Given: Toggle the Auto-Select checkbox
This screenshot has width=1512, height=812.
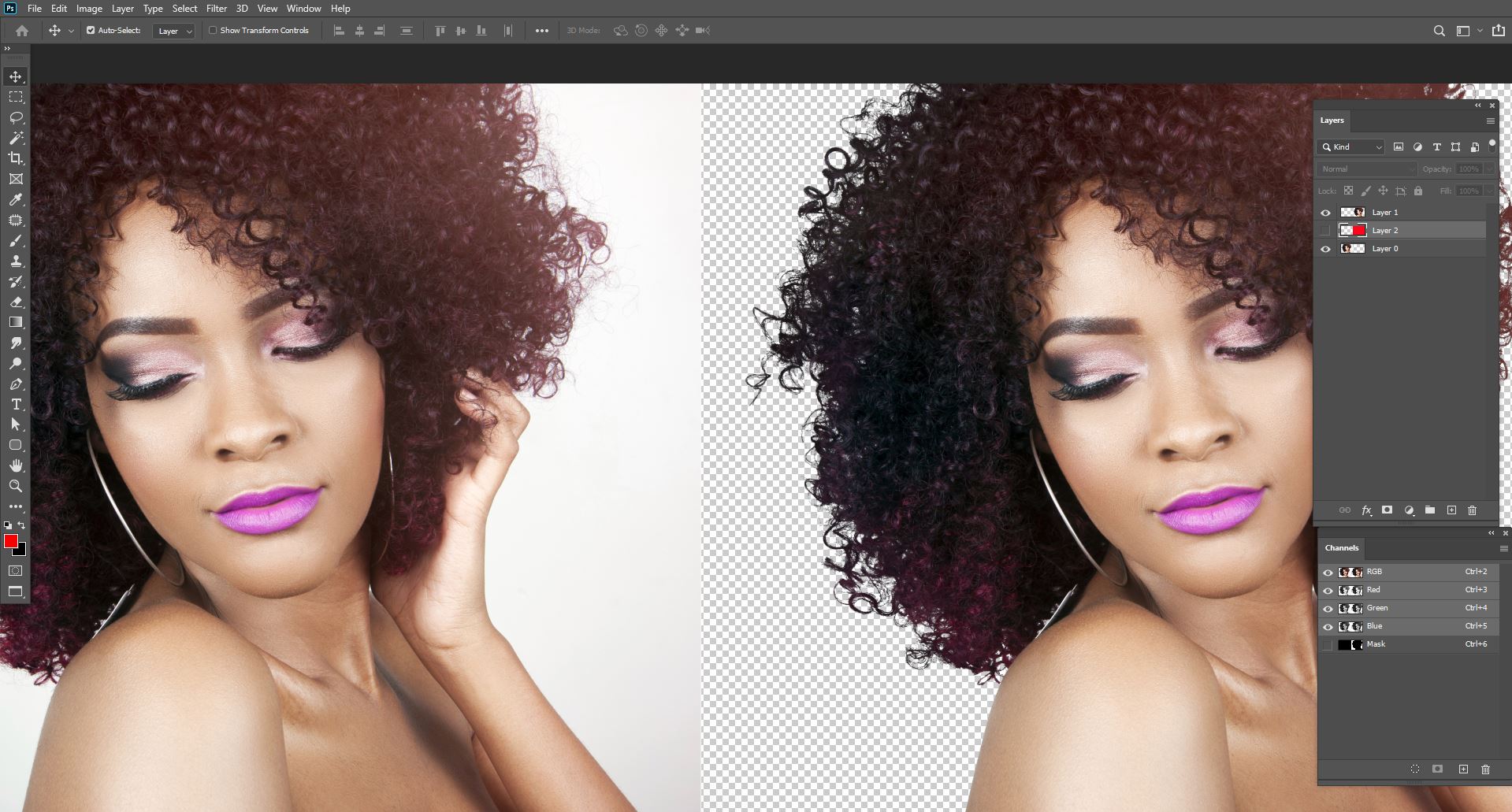Looking at the screenshot, I should click(x=91, y=31).
